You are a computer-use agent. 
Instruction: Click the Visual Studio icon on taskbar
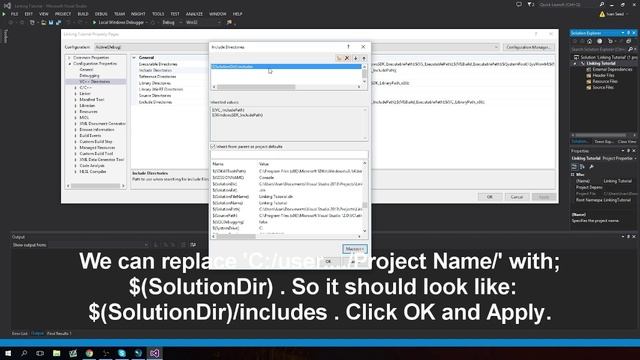coord(154,353)
